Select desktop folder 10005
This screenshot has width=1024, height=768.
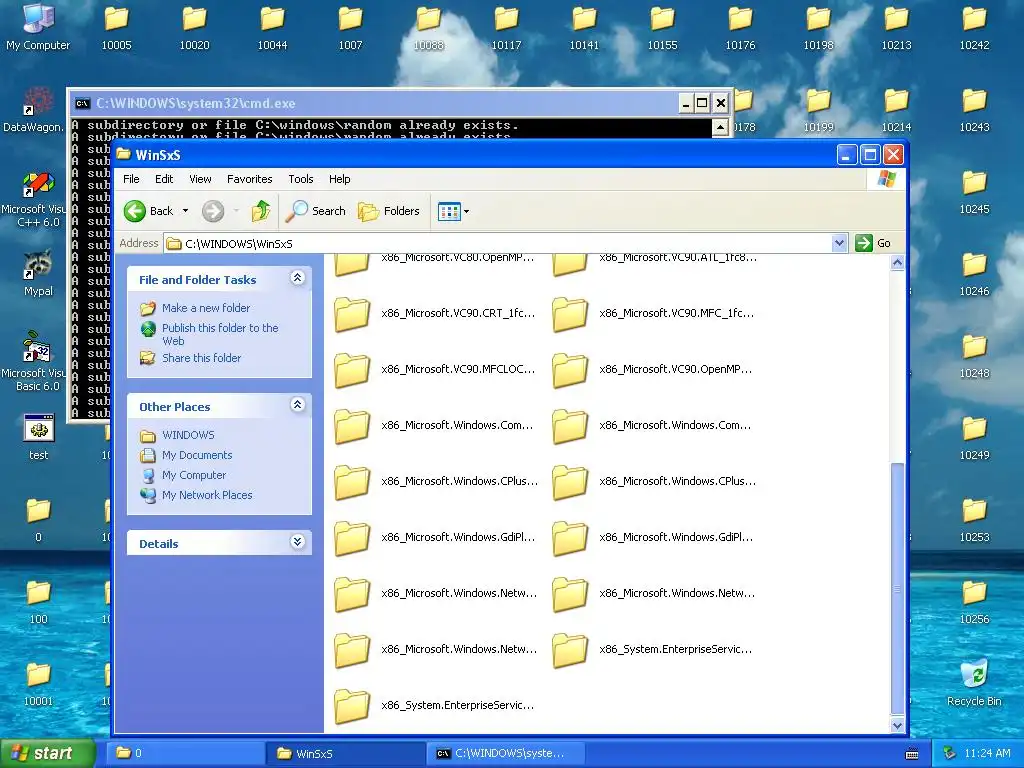tap(116, 29)
